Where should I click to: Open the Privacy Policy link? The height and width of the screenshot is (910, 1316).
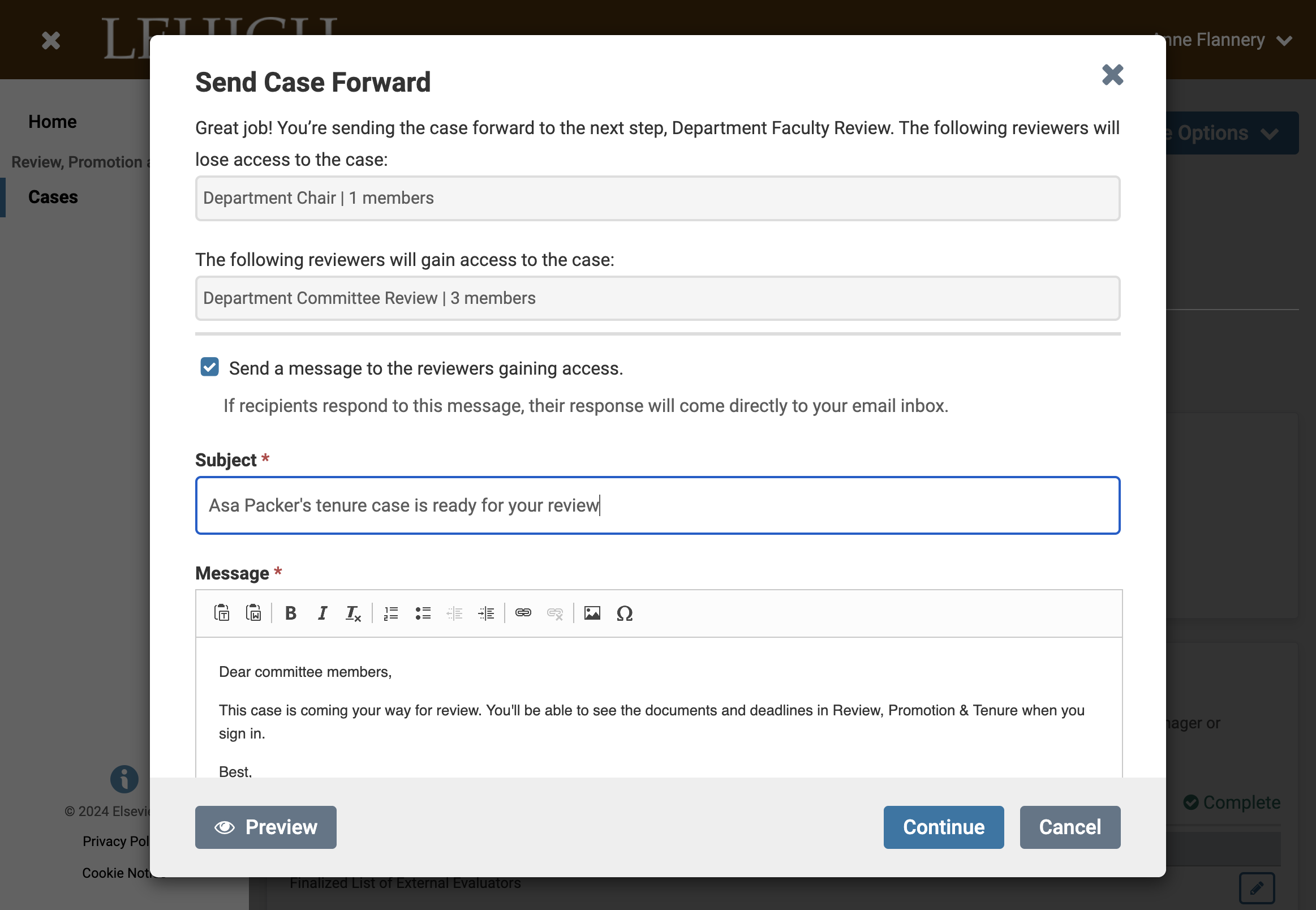[115, 841]
